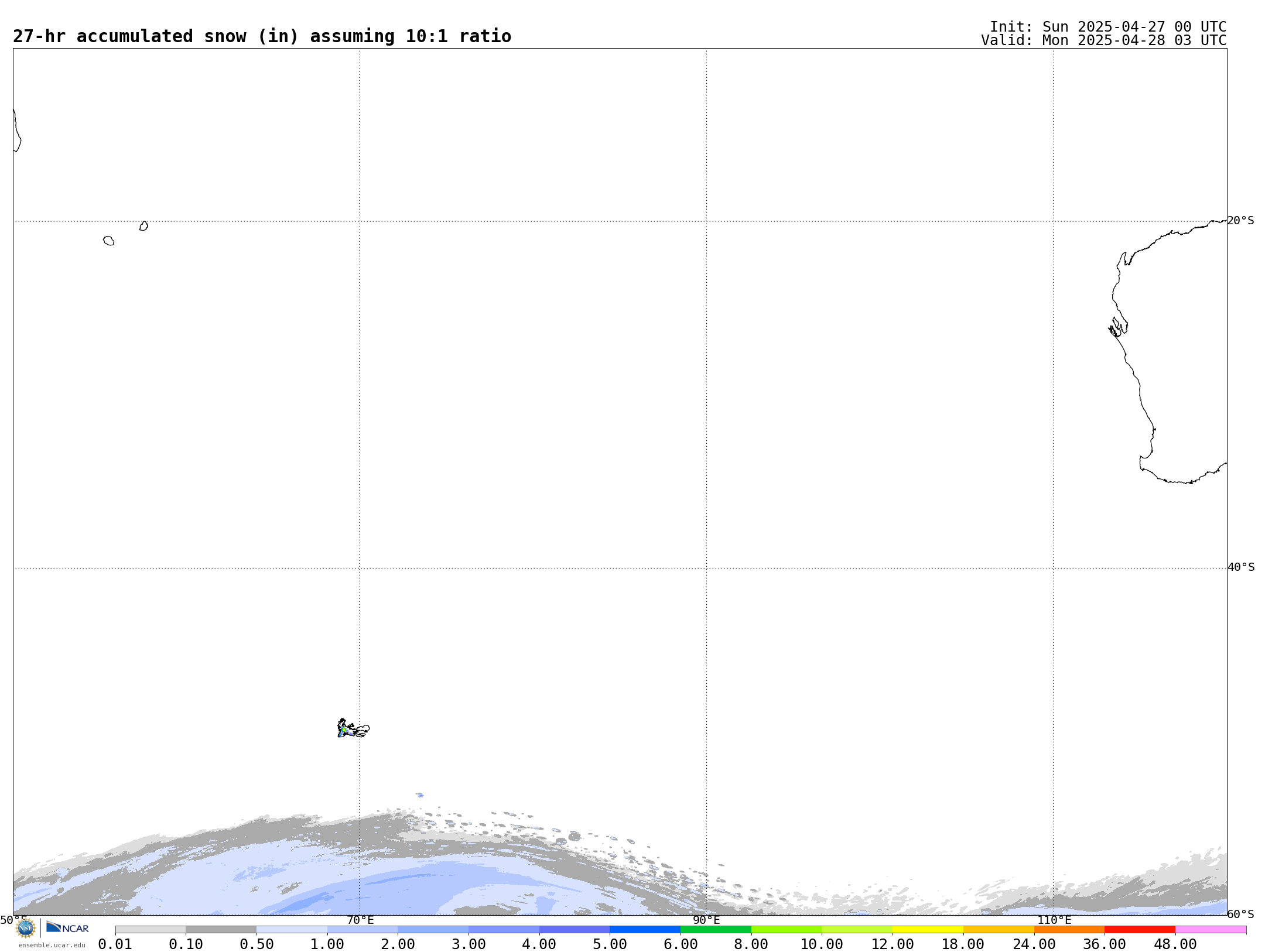Screen dimensions: 1265x952
Task: Select the green 6.00–8.00 legend swatch
Action: [x=716, y=930]
